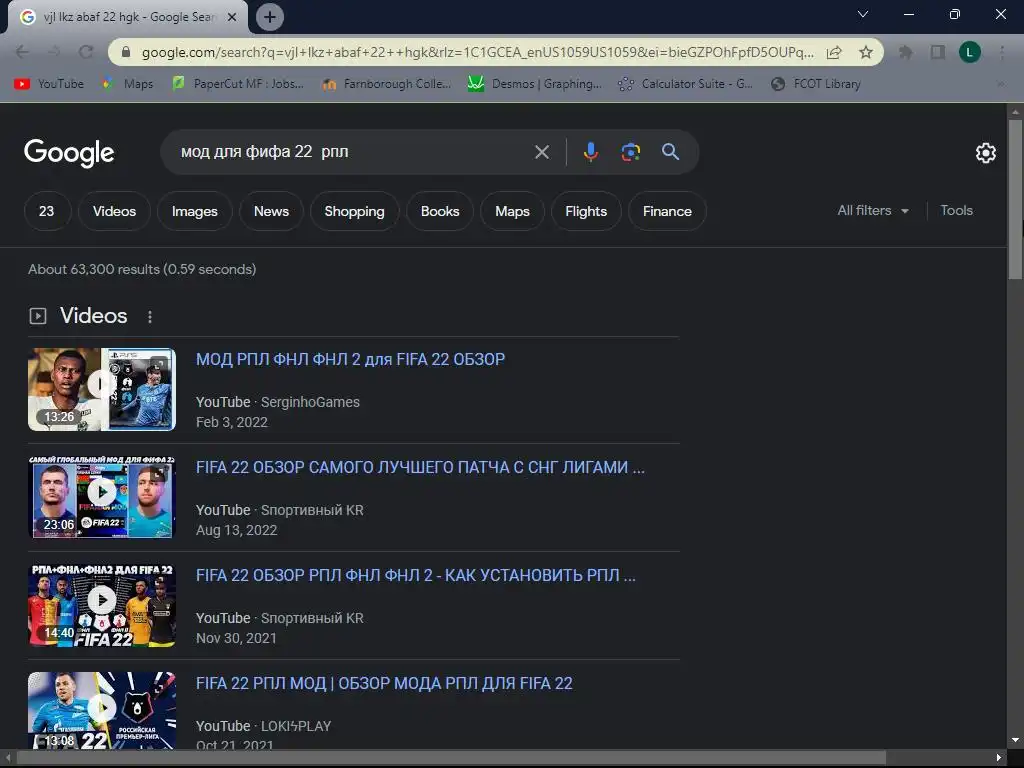Open the YouTube bookmark
The height and width of the screenshot is (768, 1024).
tap(49, 84)
